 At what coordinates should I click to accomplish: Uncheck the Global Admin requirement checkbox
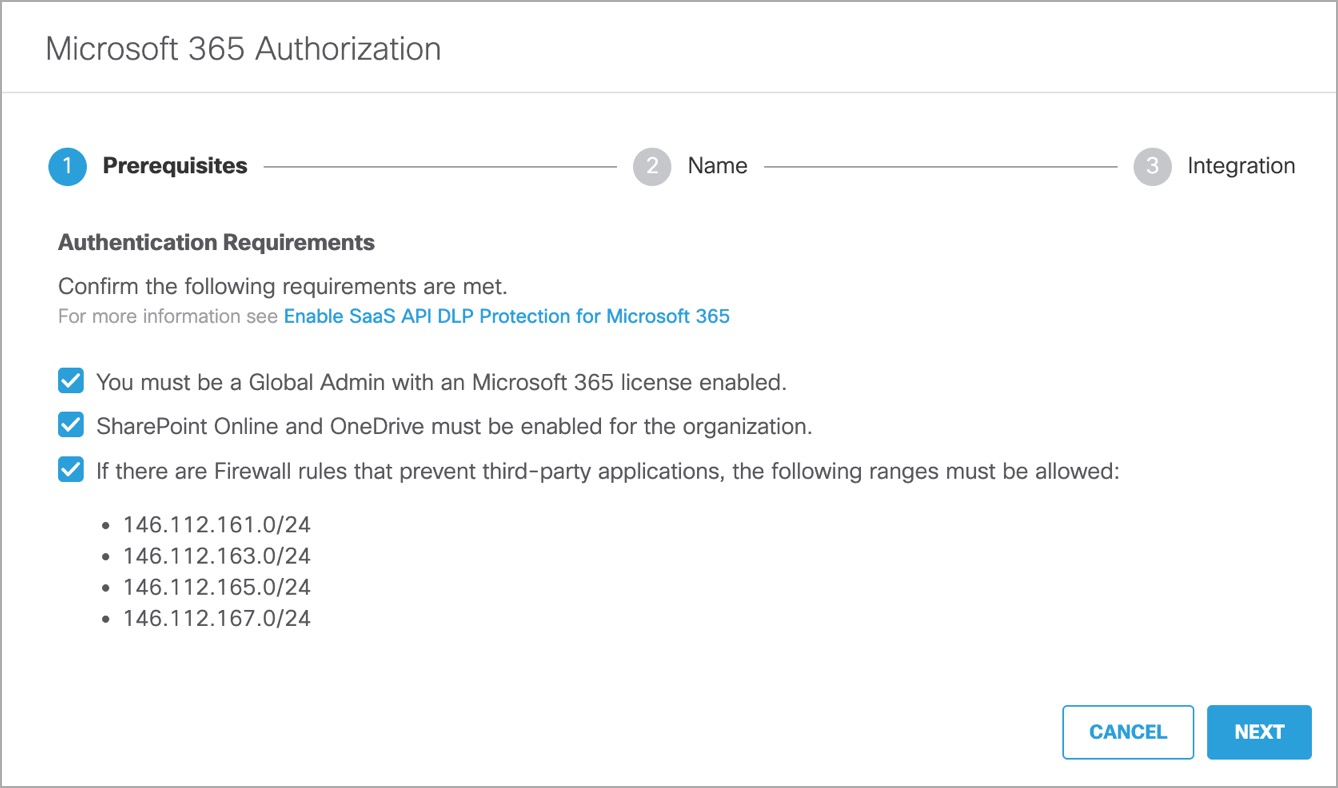tap(71, 381)
